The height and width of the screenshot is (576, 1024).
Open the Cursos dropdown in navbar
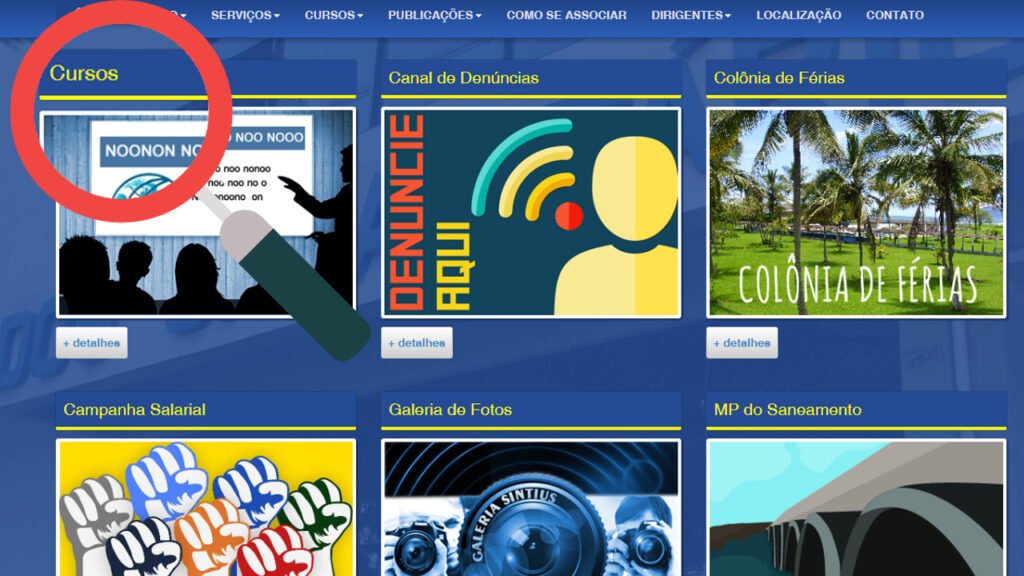[x=333, y=15]
